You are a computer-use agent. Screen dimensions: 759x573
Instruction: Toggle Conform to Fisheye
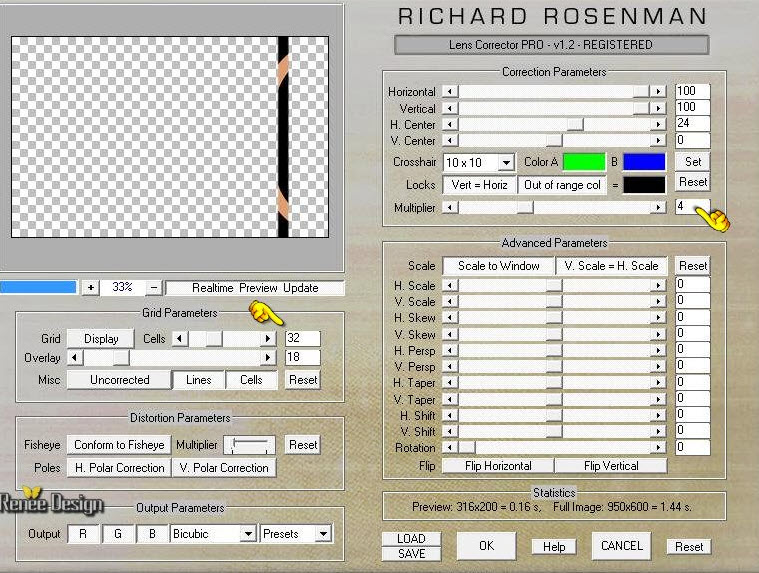point(119,445)
